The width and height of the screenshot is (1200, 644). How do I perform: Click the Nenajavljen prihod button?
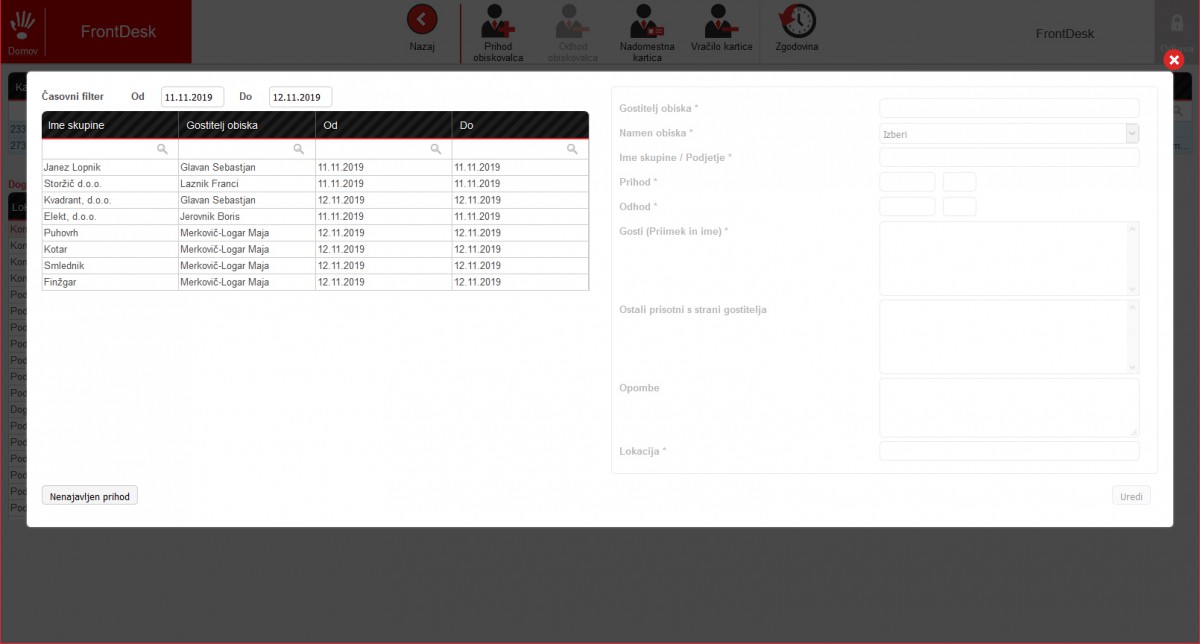pyautogui.click(x=90, y=496)
